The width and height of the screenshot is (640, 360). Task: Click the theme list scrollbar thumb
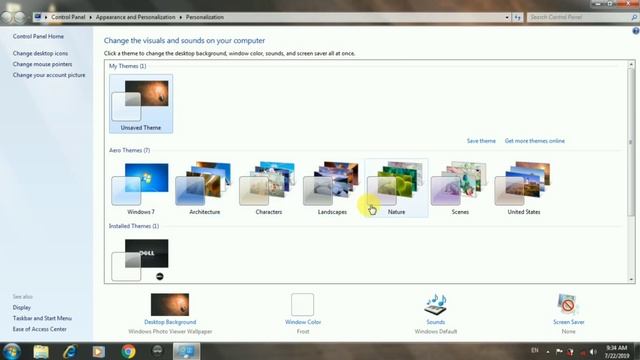(631, 142)
